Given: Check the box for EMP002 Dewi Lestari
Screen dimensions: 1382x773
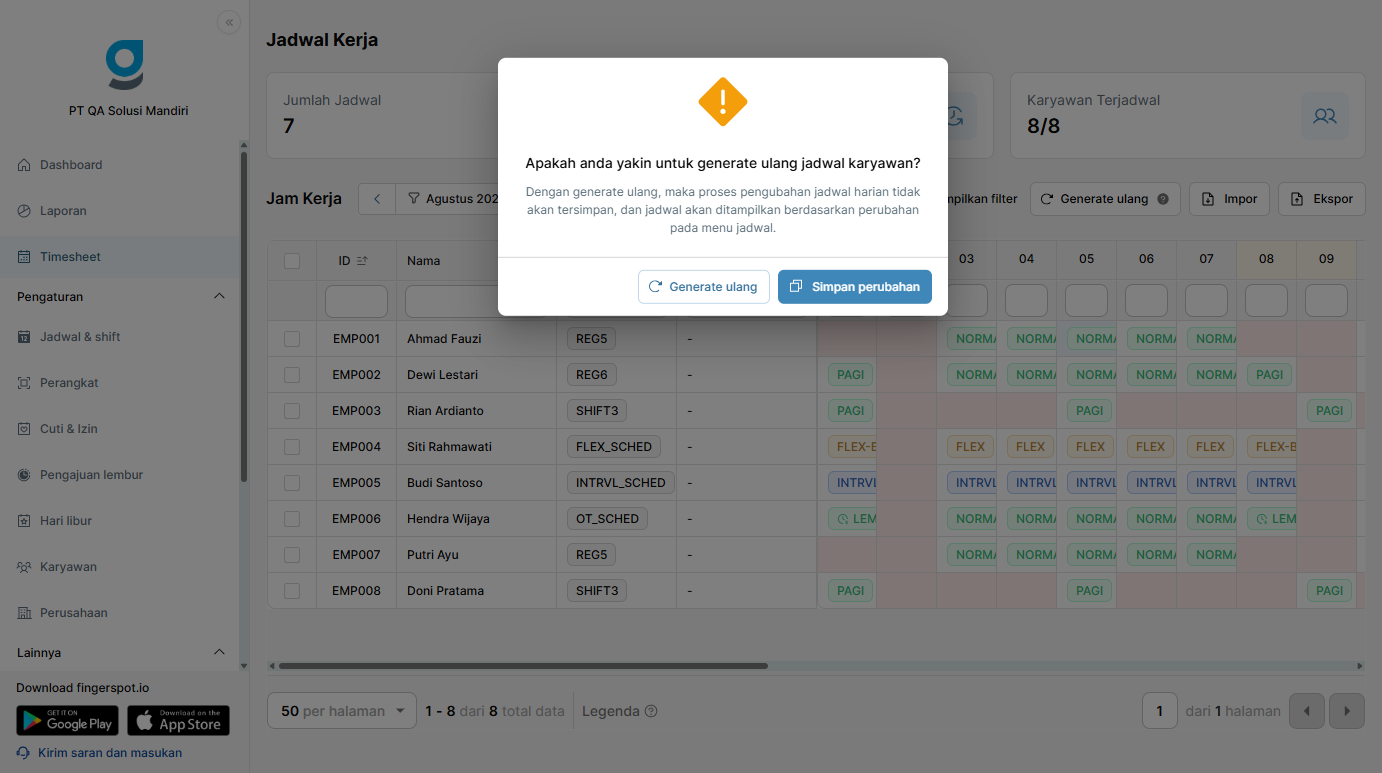Looking at the screenshot, I should pyautogui.click(x=292, y=375).
